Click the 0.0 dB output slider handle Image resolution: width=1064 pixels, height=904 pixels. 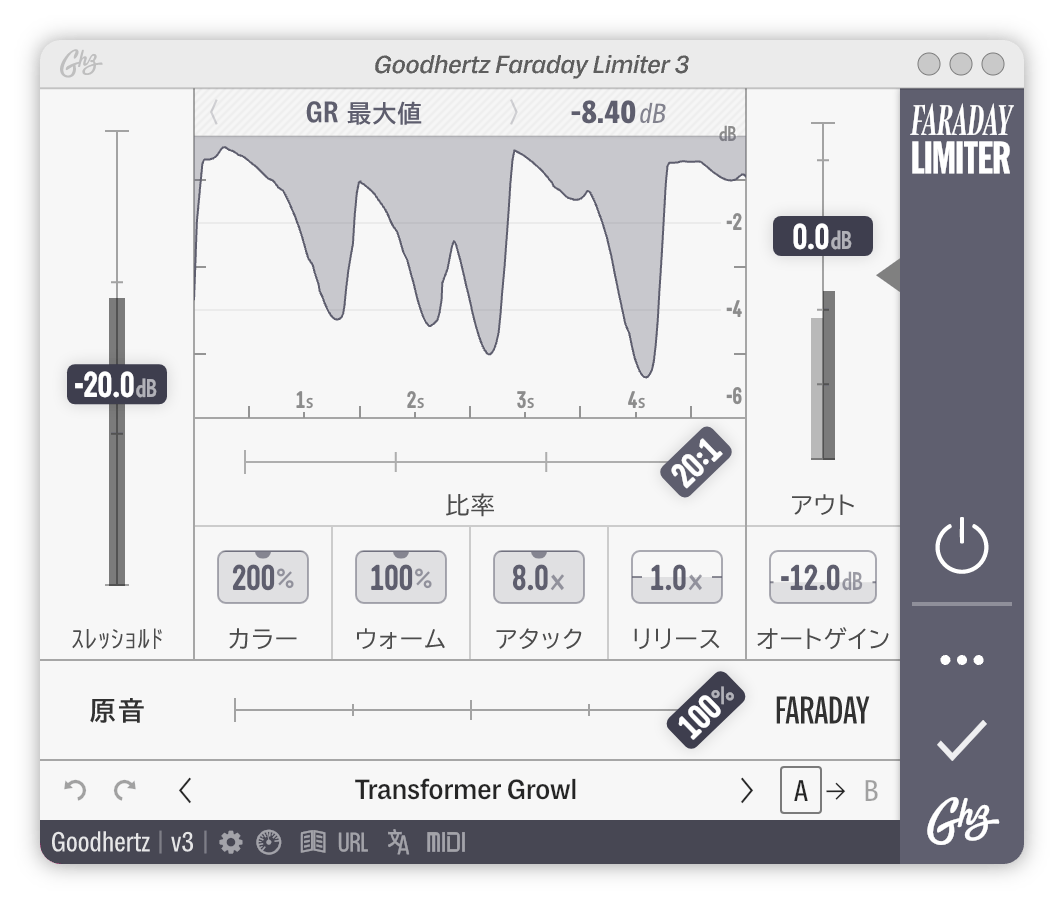click(x=822, y=236)
